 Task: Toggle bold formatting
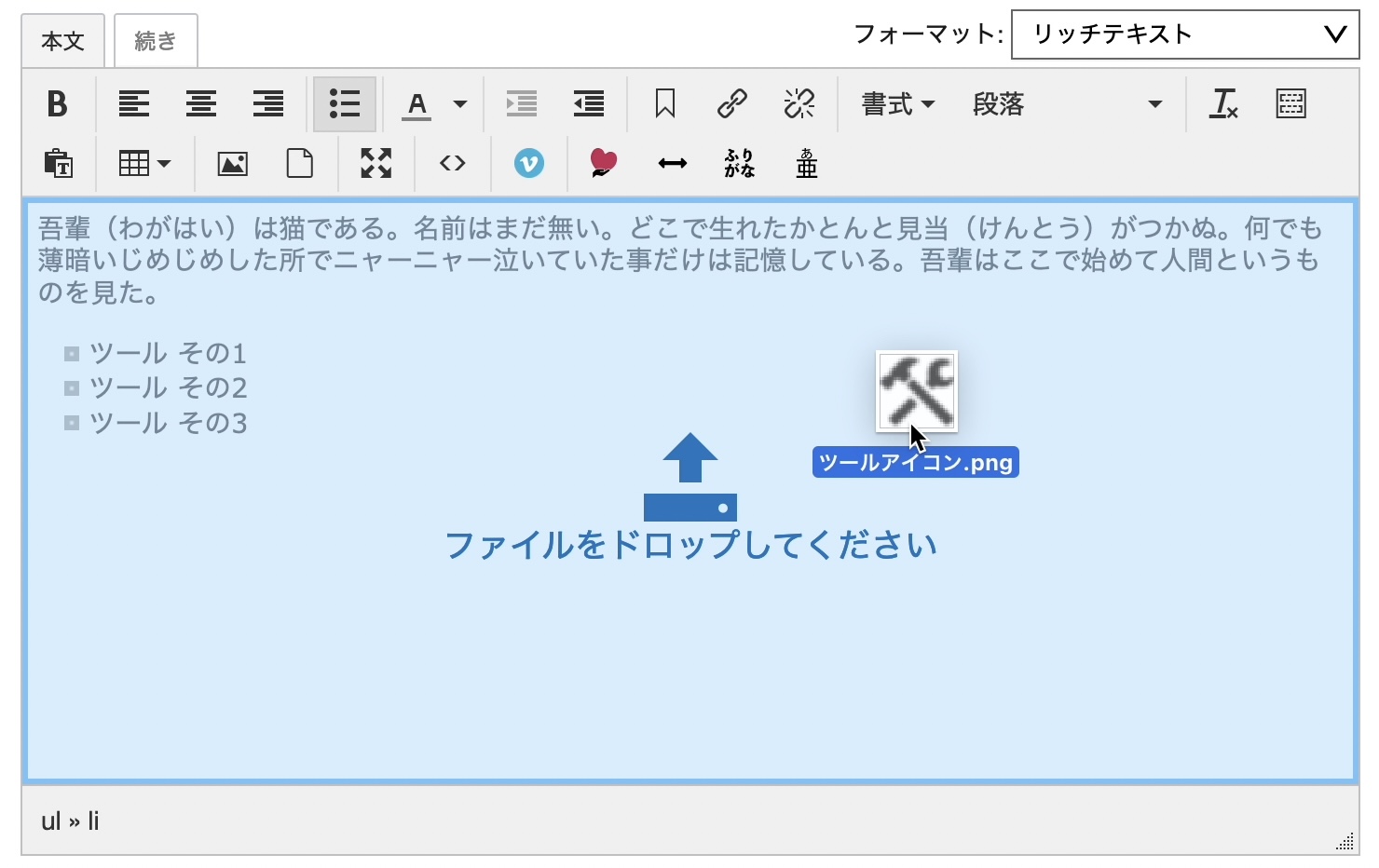[x=58, y=104]
